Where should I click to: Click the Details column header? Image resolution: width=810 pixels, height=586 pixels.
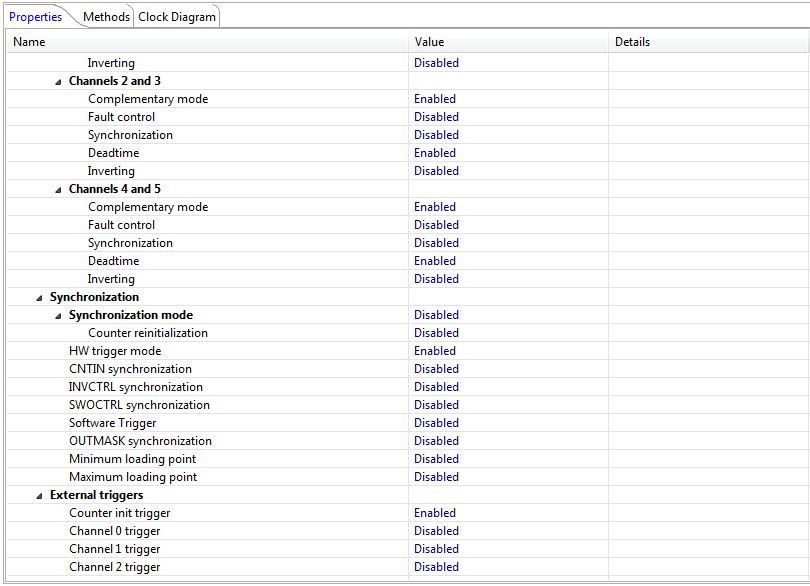708,42
